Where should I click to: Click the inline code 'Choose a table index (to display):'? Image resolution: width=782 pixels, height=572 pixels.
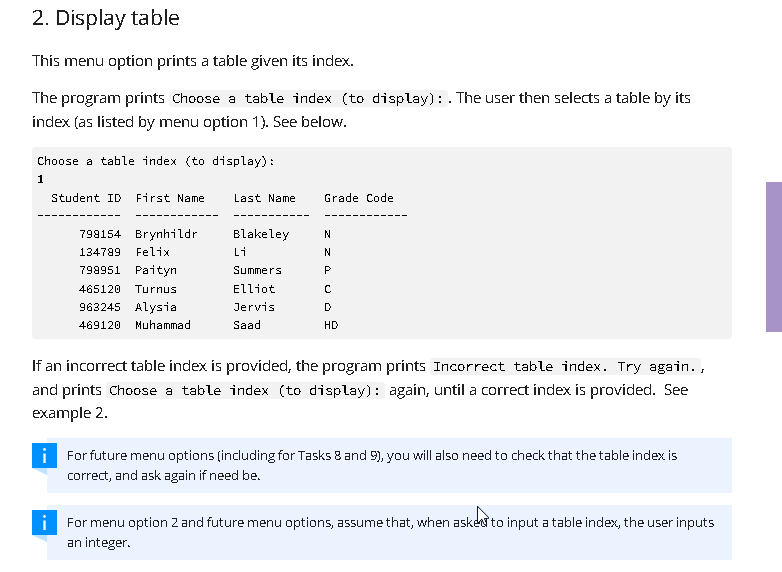308,98
